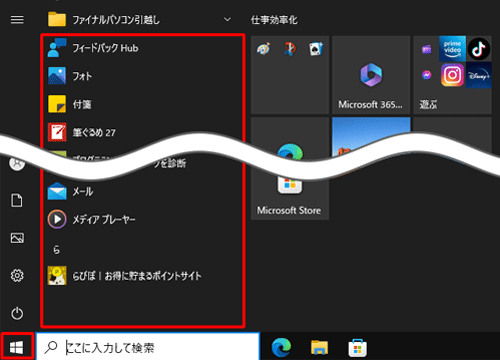Open らびぽ point site shortcut
Screen dimensions: 500x360
click(x=143, y=276)
